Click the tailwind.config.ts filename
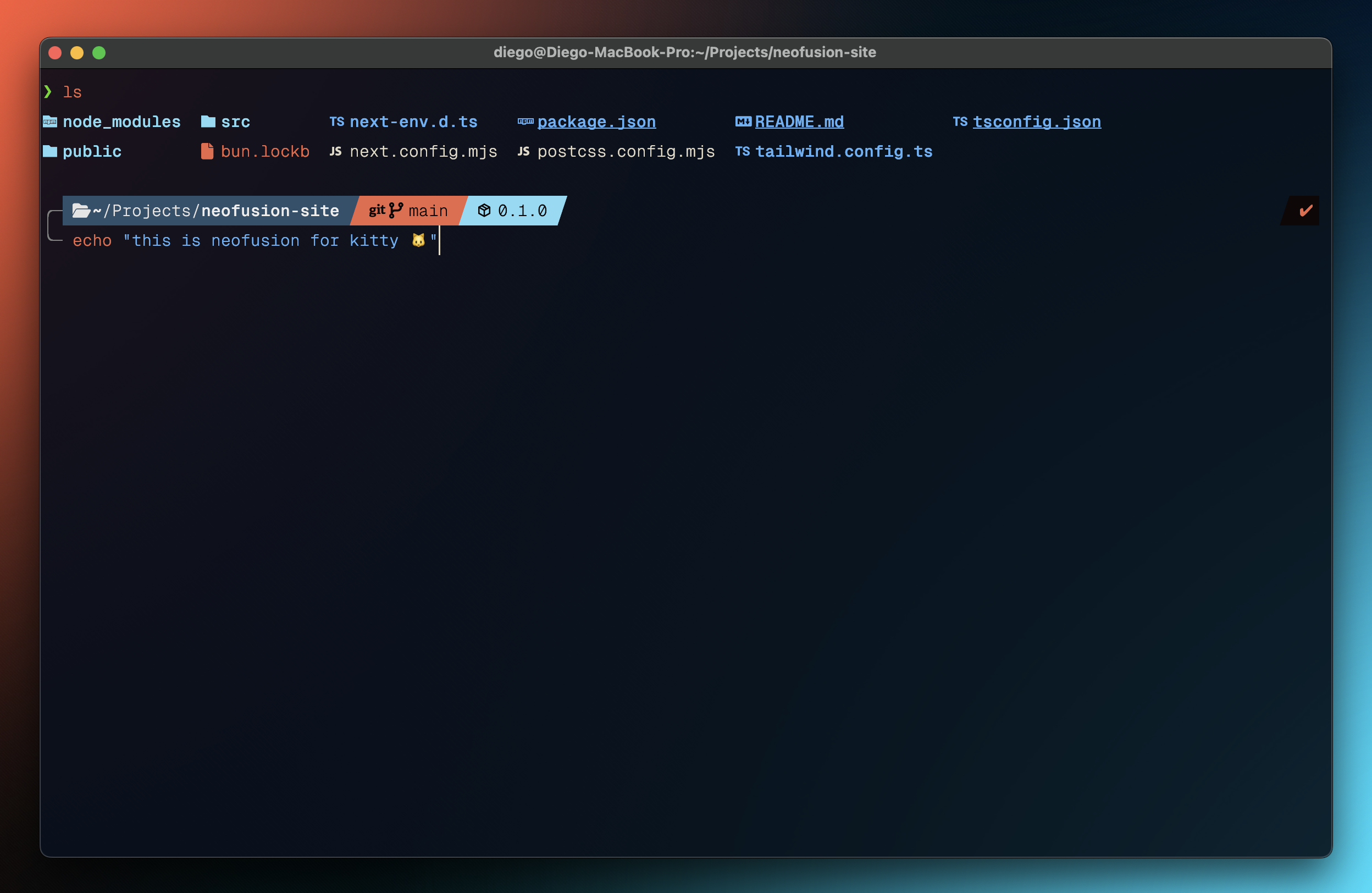Screen dimensions: 1372x893 pos(843,151)
